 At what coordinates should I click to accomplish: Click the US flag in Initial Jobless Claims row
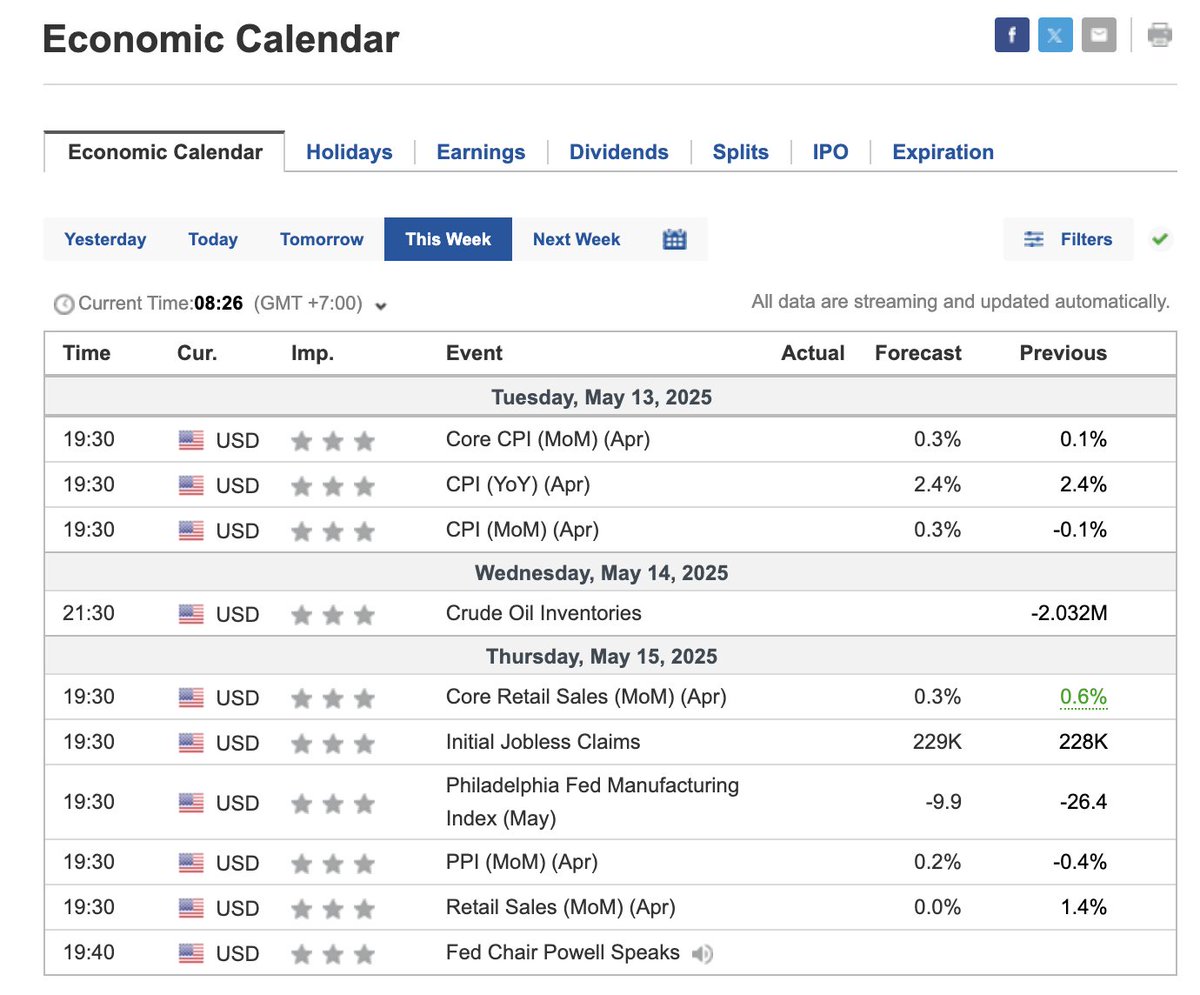[x=191, y=743]
